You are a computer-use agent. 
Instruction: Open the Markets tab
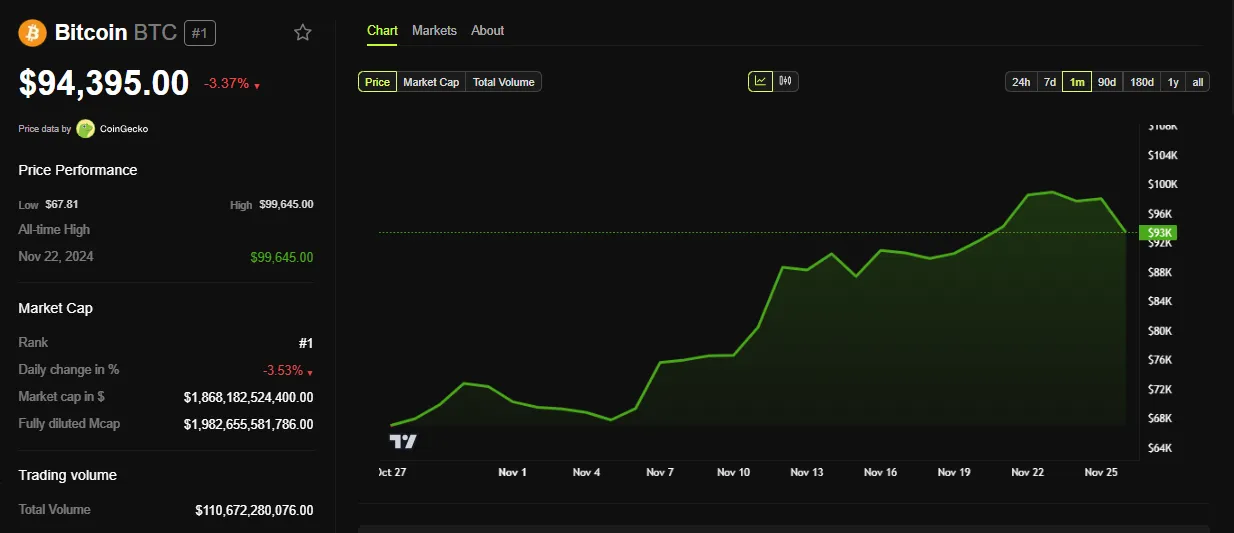(434, 31)
